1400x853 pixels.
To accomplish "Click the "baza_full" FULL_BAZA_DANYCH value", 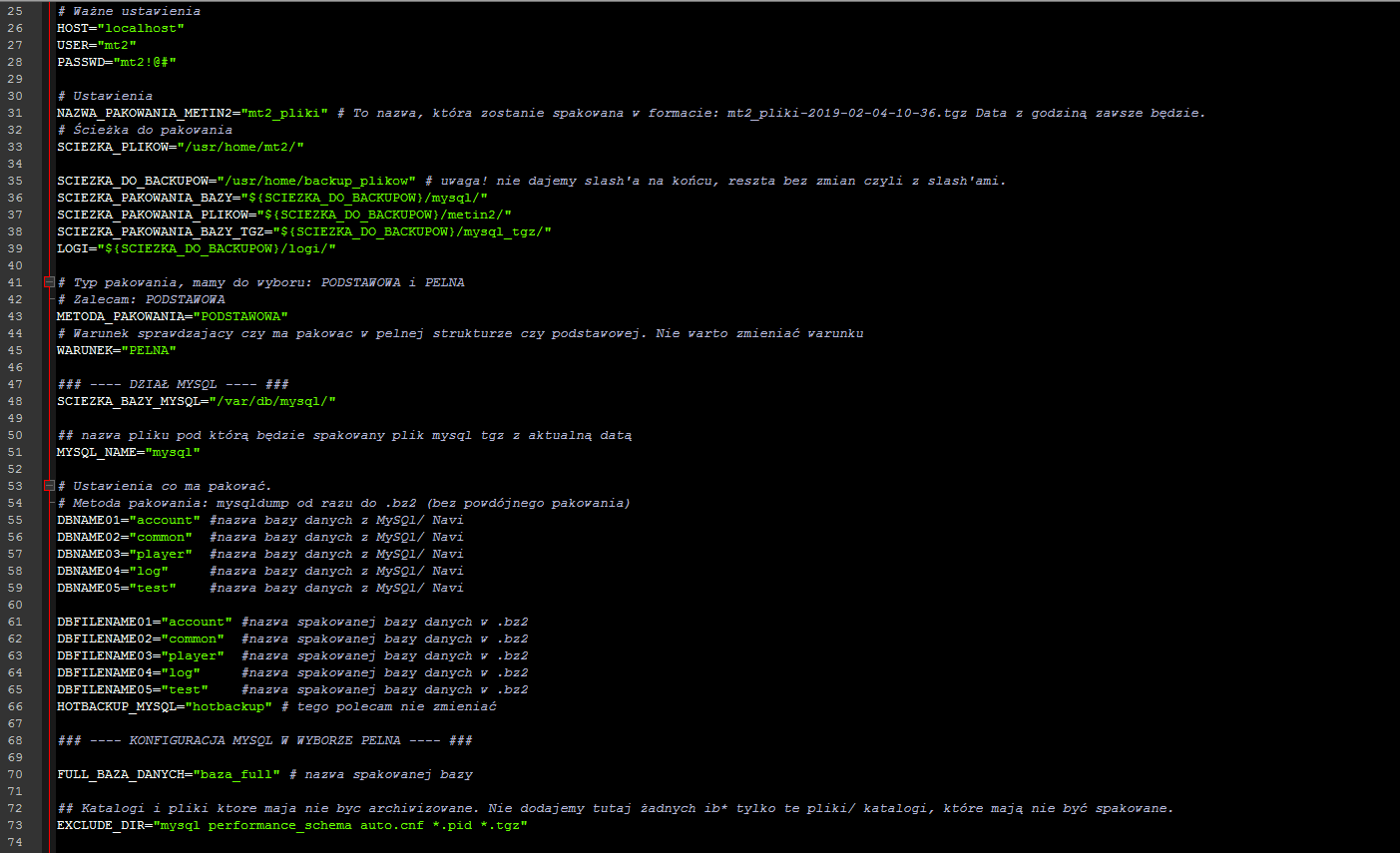I will click(x=236, y=774).
